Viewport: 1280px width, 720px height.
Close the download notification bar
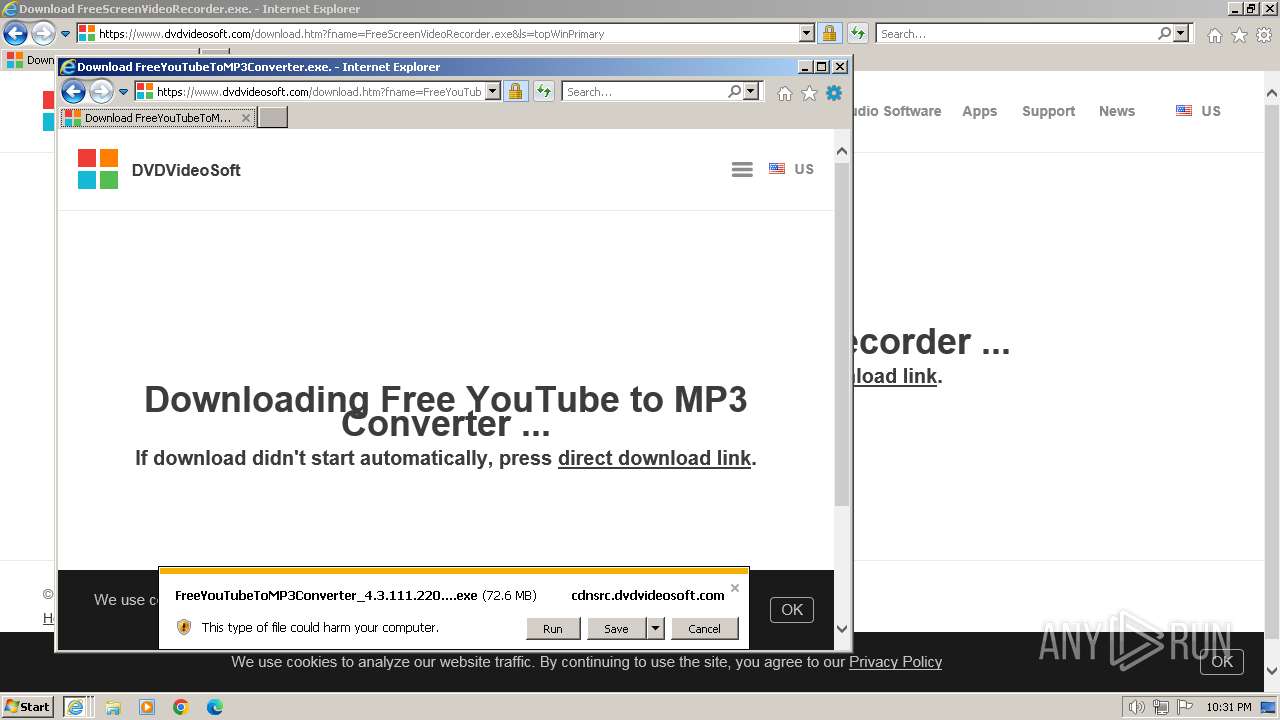pyautogui.click(x=735, y=588)
